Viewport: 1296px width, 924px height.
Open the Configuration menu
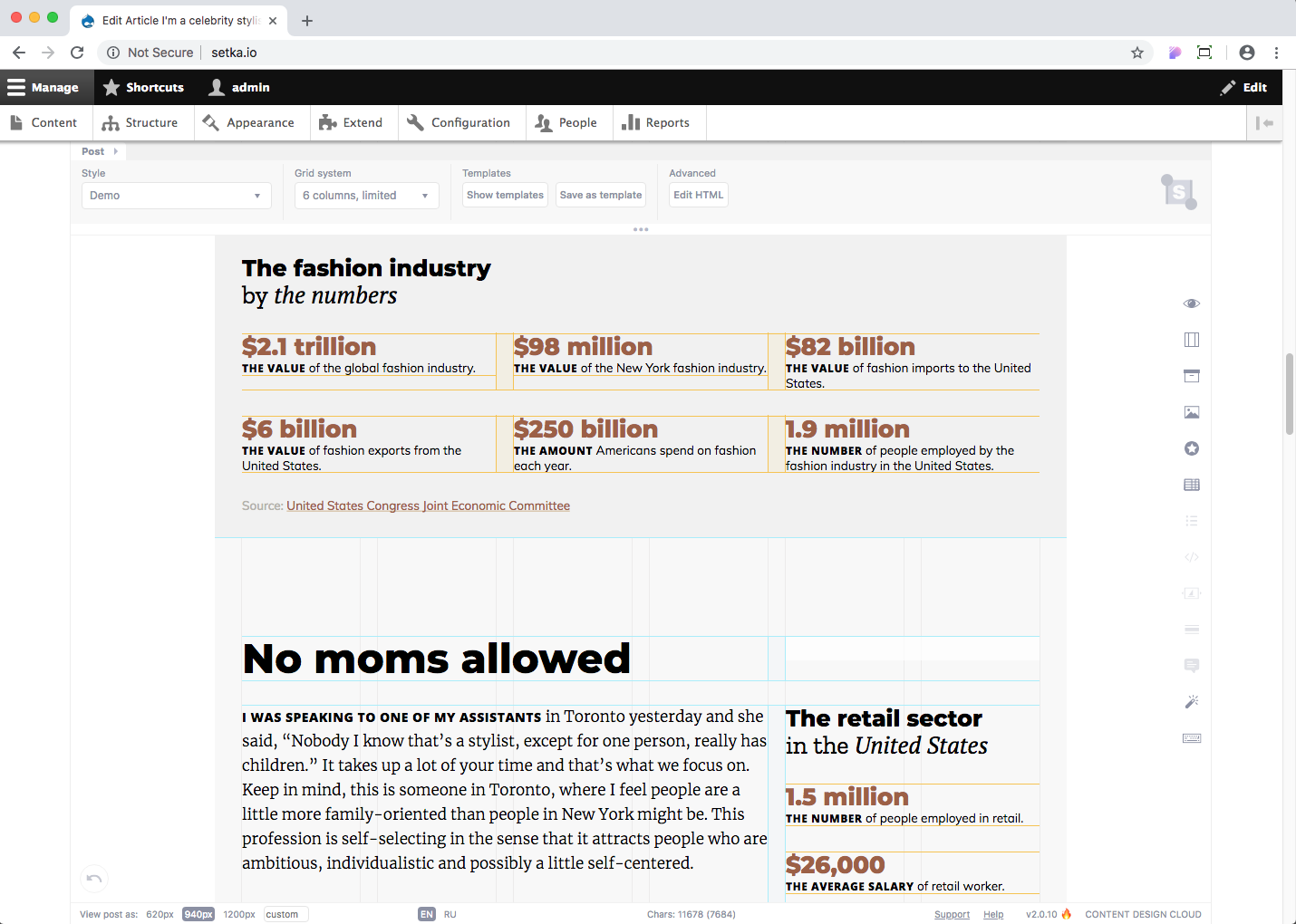point(459,123)
